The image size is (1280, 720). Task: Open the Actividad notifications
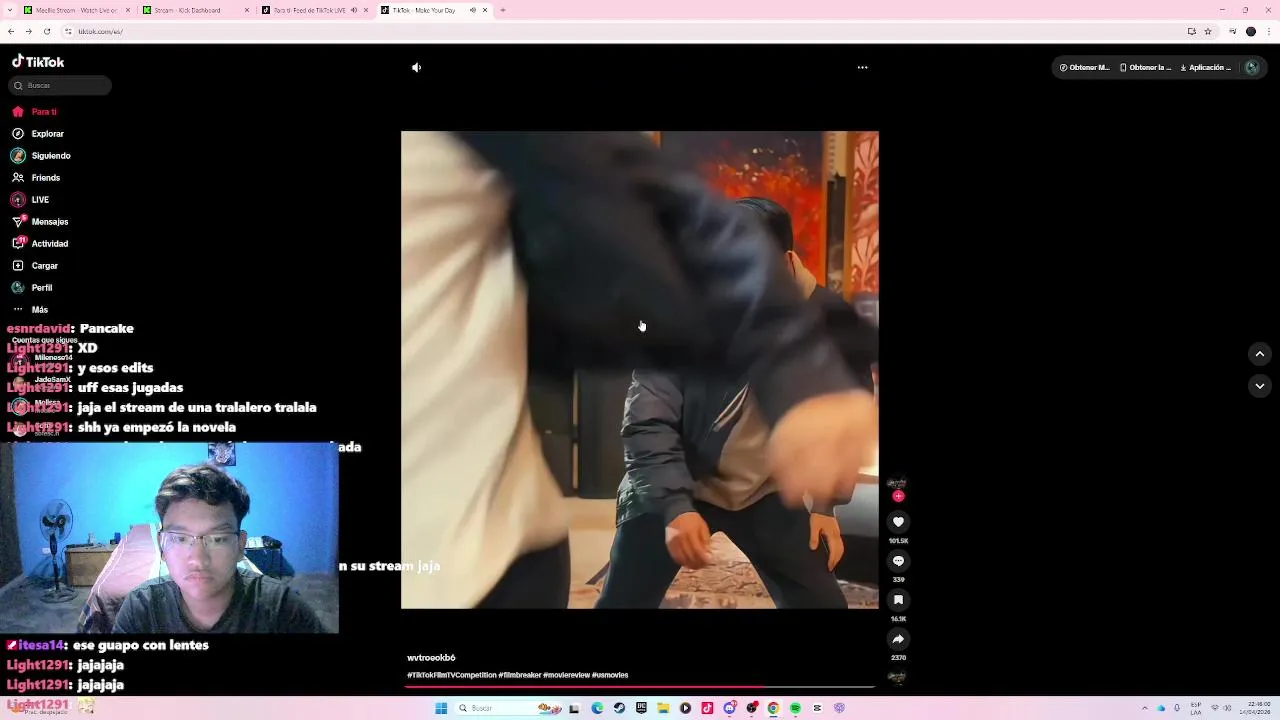point(39,244)
